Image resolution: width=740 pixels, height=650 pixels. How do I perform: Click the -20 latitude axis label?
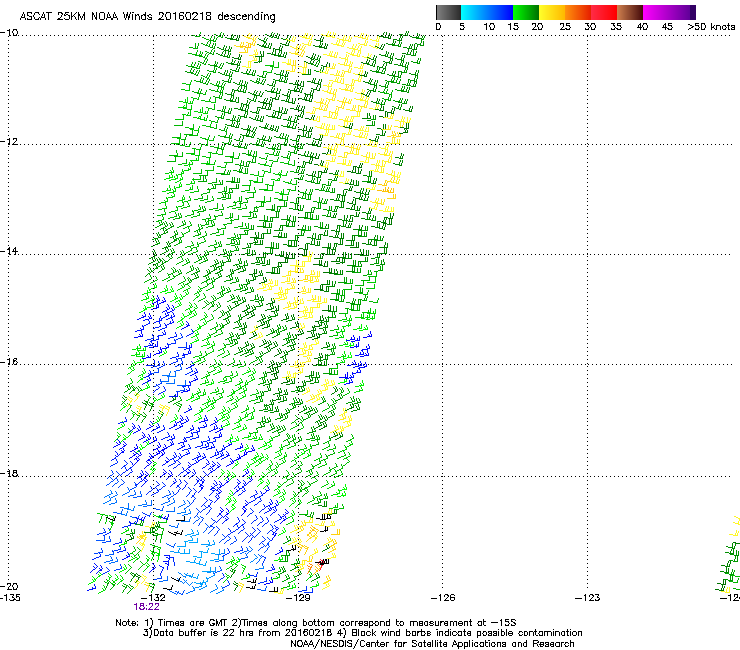click(9, 586)
